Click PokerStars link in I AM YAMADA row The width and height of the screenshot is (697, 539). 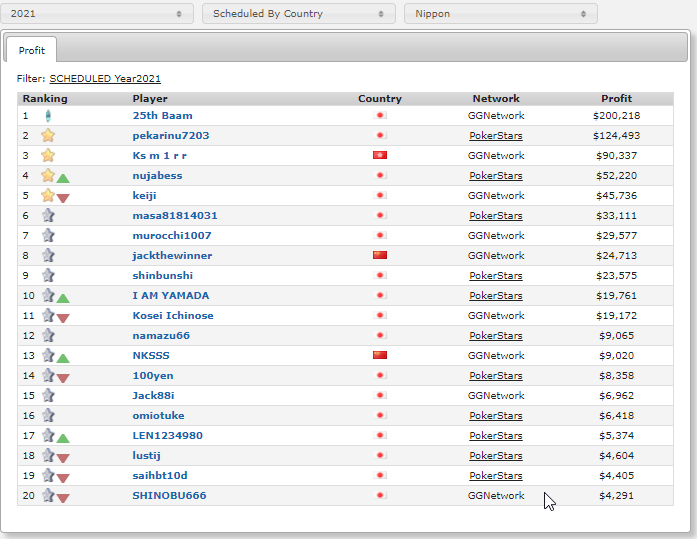496,295
